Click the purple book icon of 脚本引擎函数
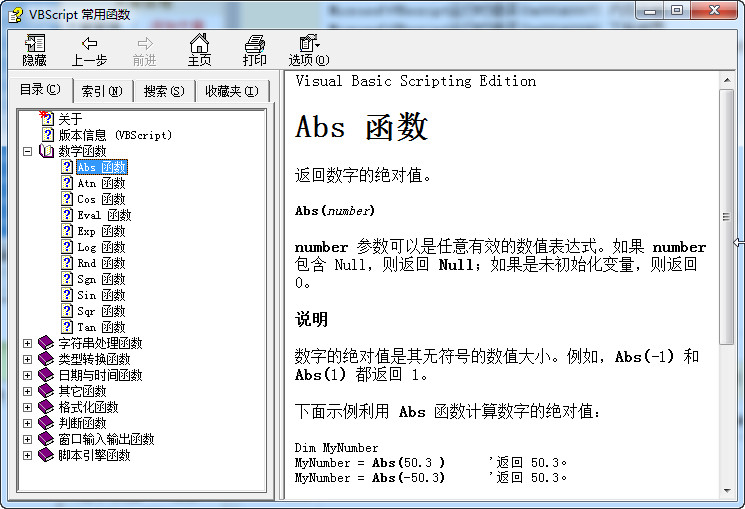Viewport: 745px width, 509px height. point(46,455)
